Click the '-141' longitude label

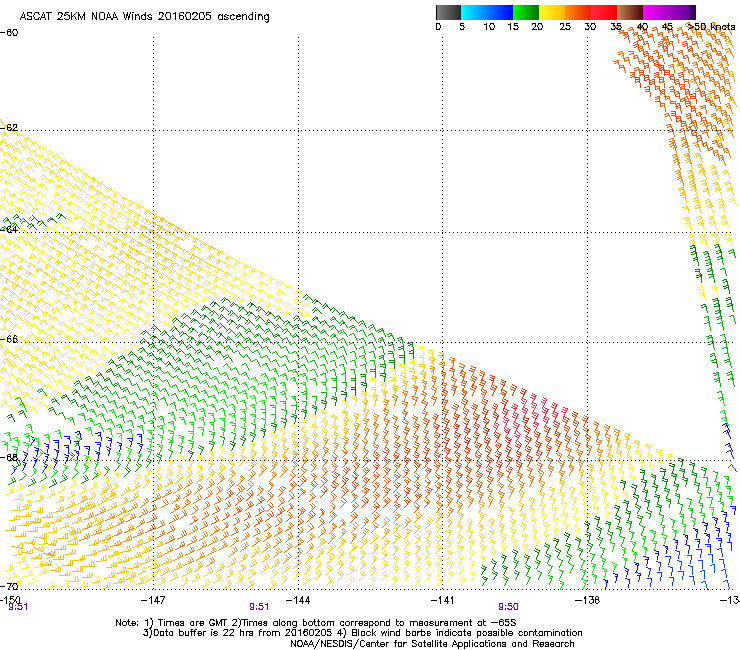tap(443, 600)
